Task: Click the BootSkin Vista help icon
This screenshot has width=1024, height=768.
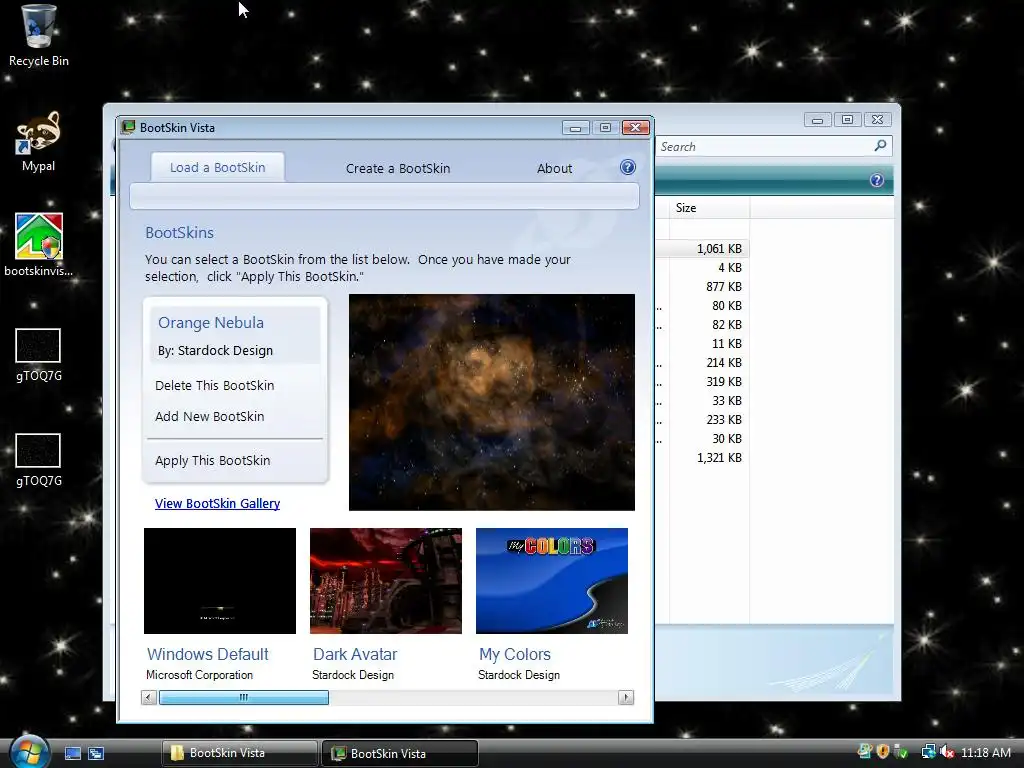Action: [x=628, y=167]
